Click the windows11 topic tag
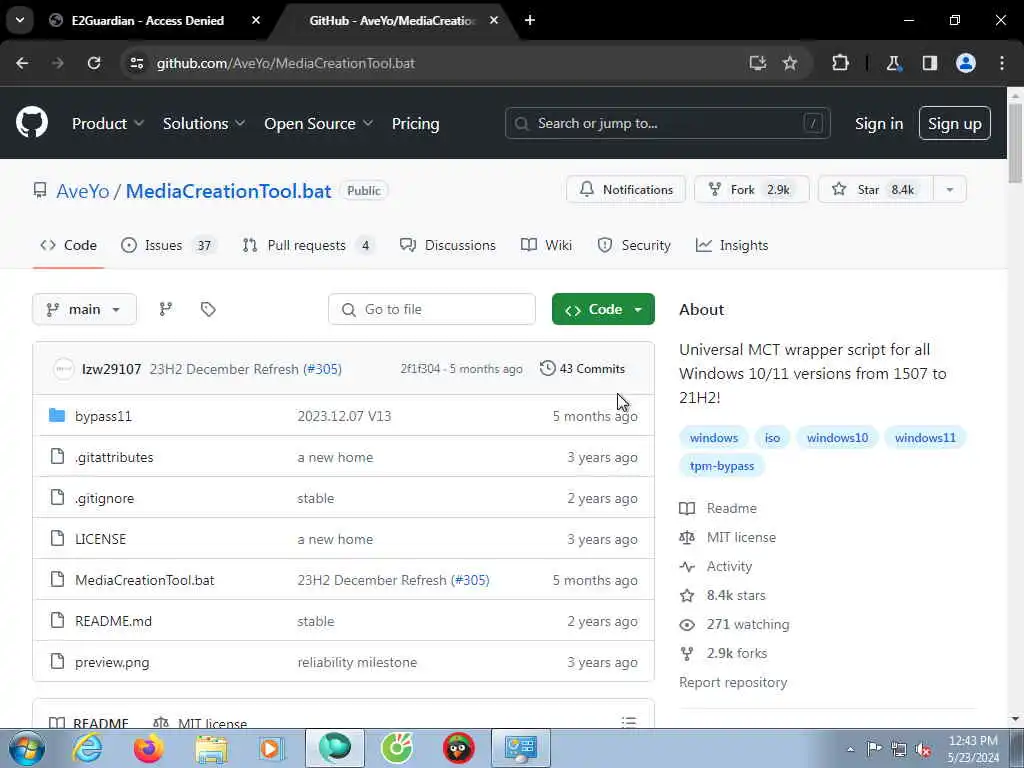Image resolution: width=1024 pixels, height=768 pixels. (925, 438)
